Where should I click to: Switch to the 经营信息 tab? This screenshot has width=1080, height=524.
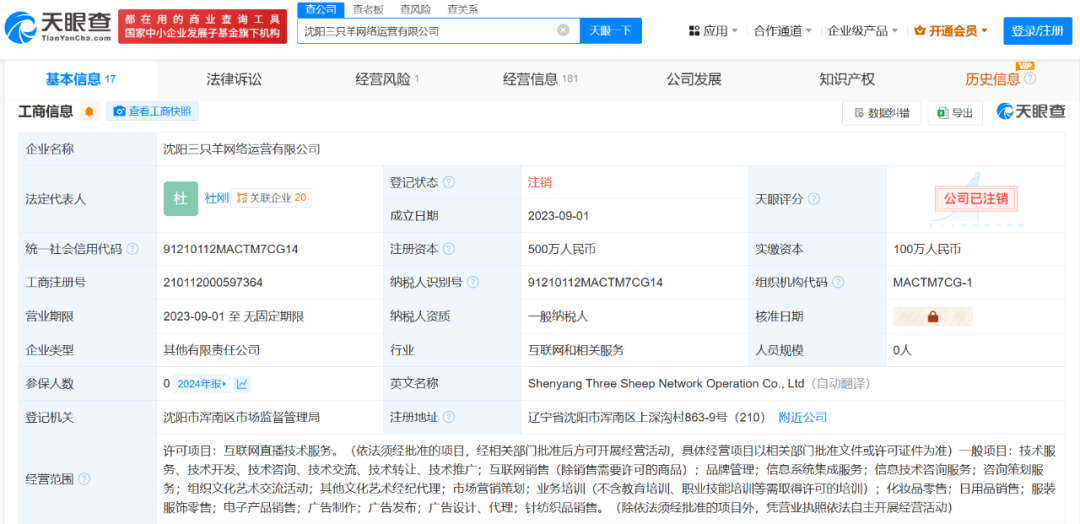(x=540, y=79)
